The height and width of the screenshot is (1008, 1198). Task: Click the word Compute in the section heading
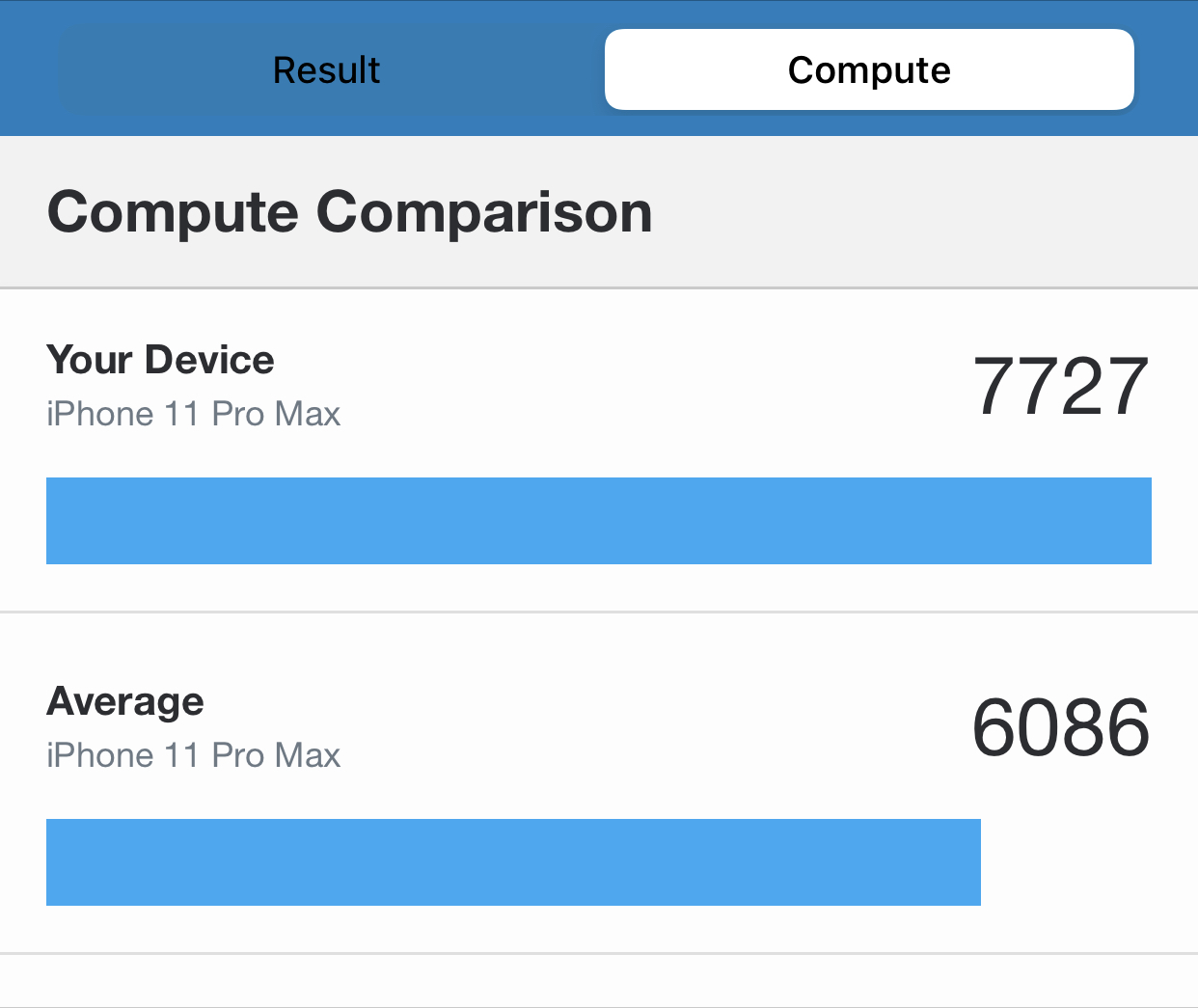(173, 212)
